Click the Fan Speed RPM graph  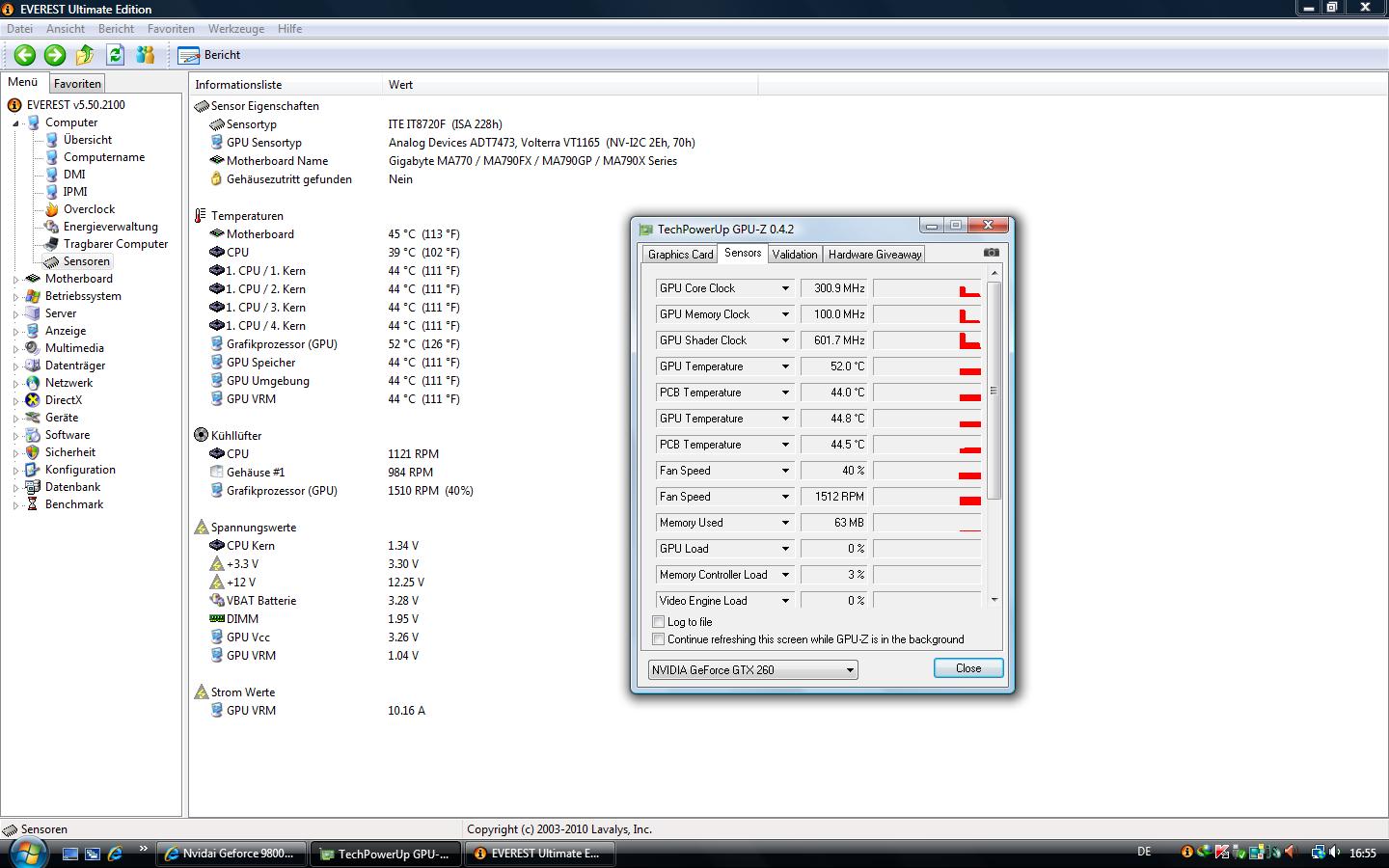click(927, 497)
